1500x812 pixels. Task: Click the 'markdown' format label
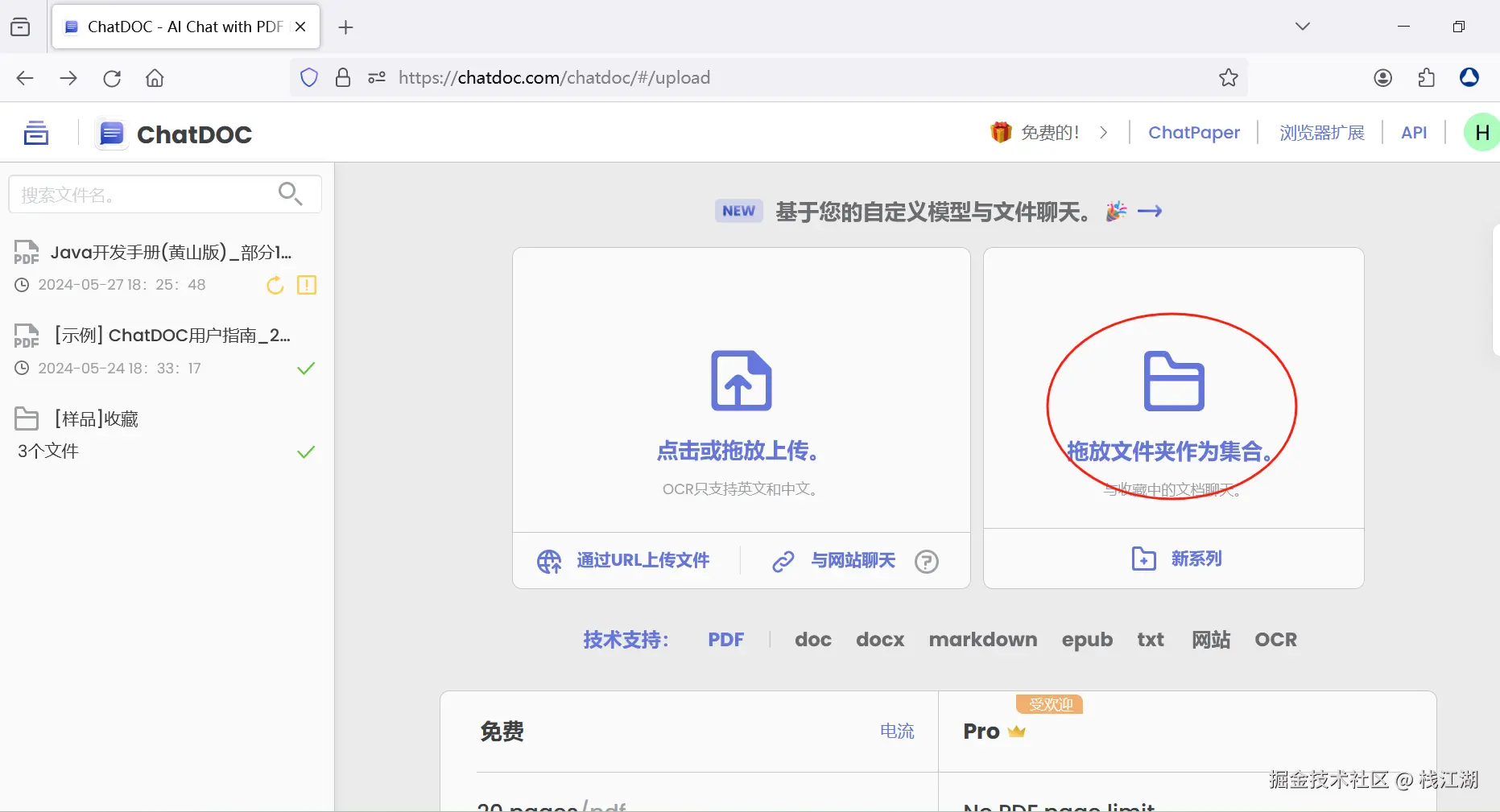[x=983, y=640]
